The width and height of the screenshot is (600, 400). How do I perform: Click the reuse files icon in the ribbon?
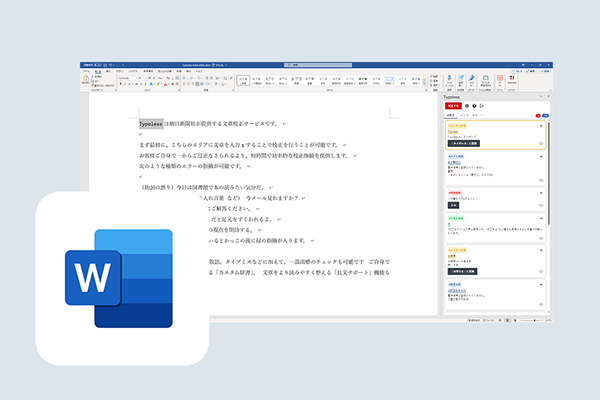[x=485, y=78]
